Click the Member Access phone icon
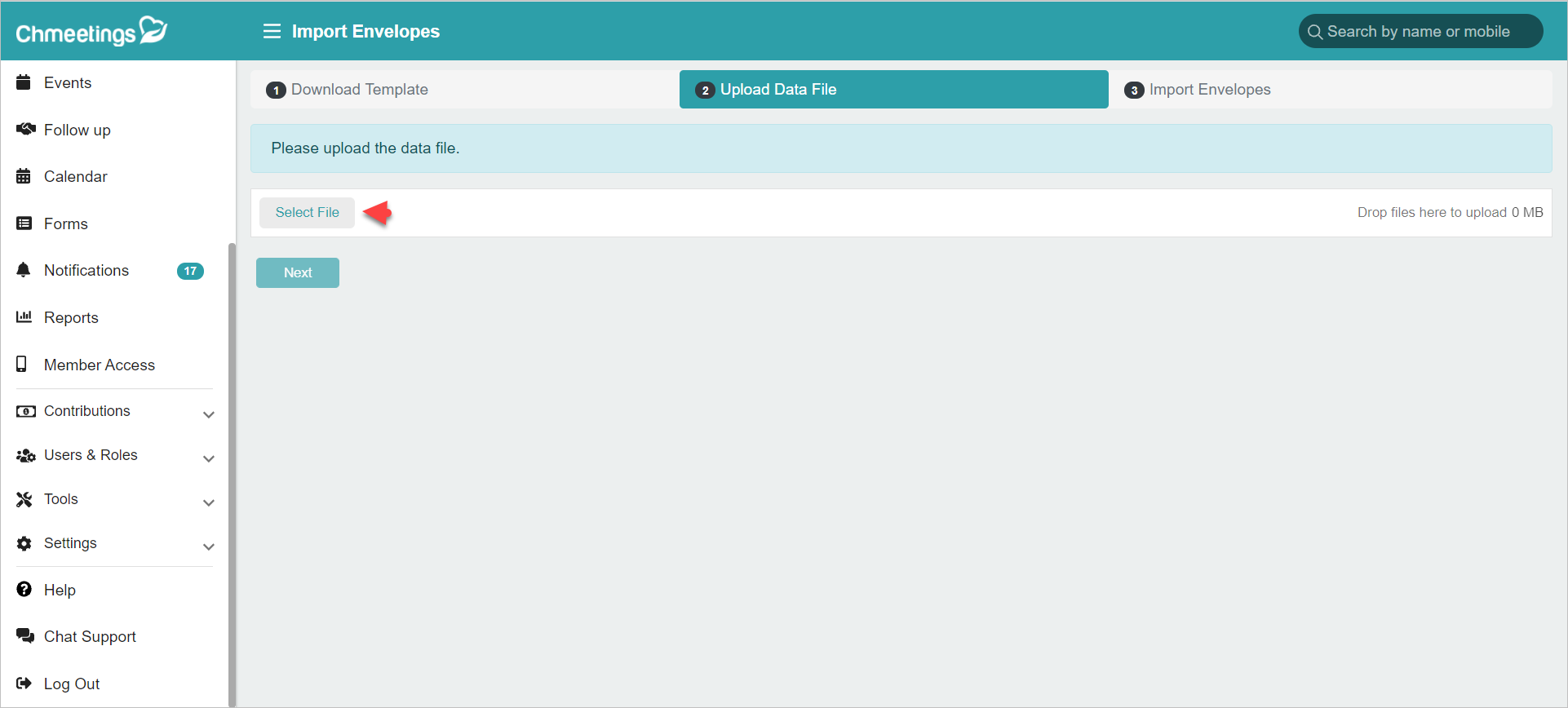 click(x=22, y=364)
